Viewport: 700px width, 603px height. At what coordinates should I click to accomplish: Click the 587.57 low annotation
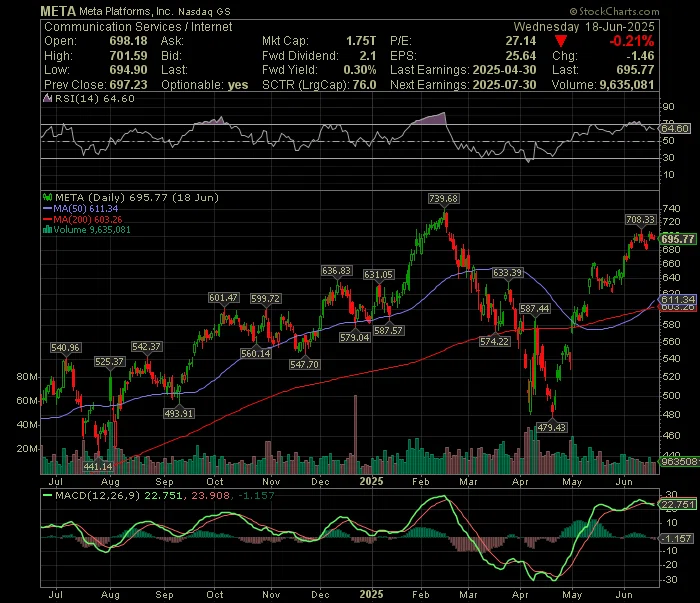[x=388, y=331]
